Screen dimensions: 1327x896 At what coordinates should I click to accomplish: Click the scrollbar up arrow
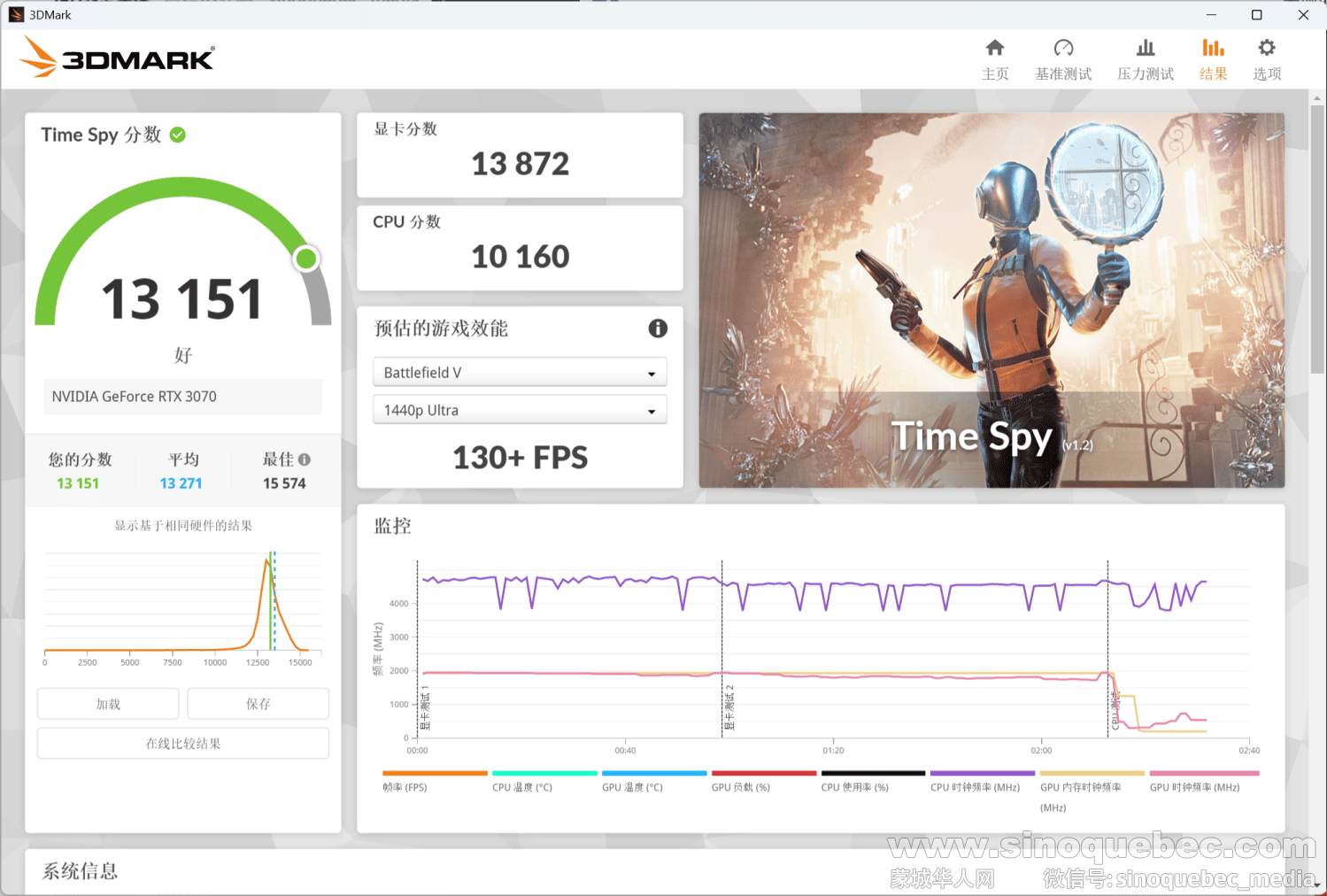coord(1317,98)
